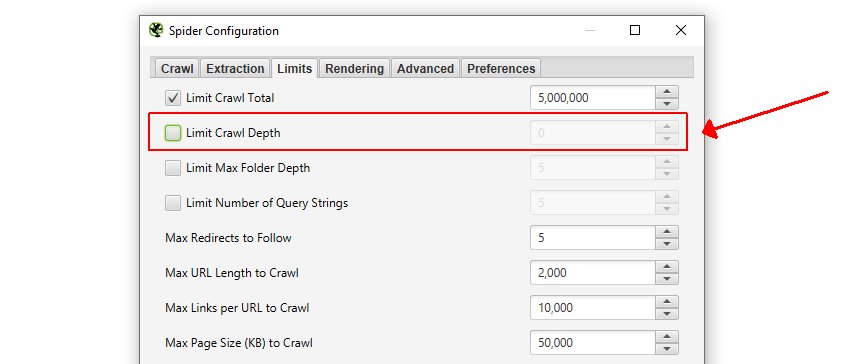Select the Limits tab

(x=294, y=68)
